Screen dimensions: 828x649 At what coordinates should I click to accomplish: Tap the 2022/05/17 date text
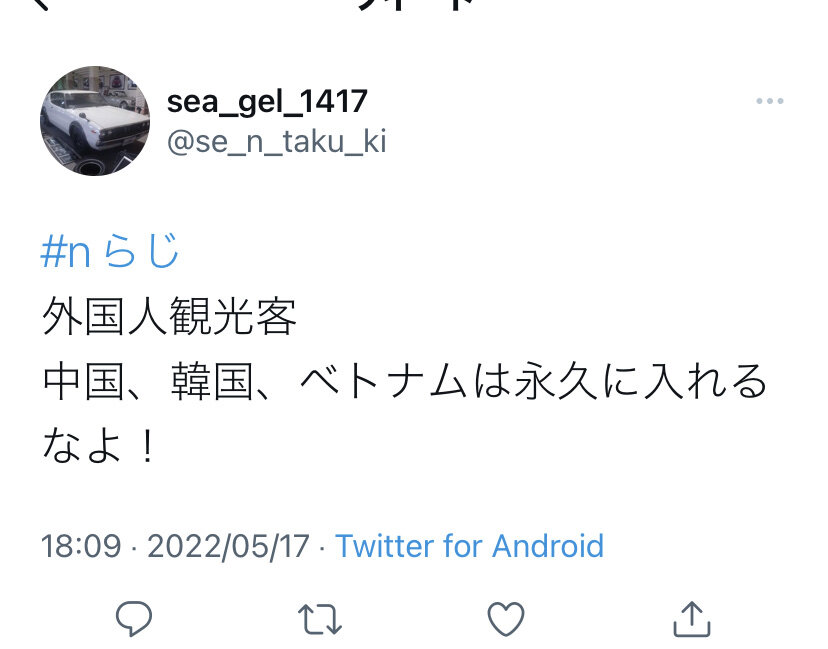(228, 546)
